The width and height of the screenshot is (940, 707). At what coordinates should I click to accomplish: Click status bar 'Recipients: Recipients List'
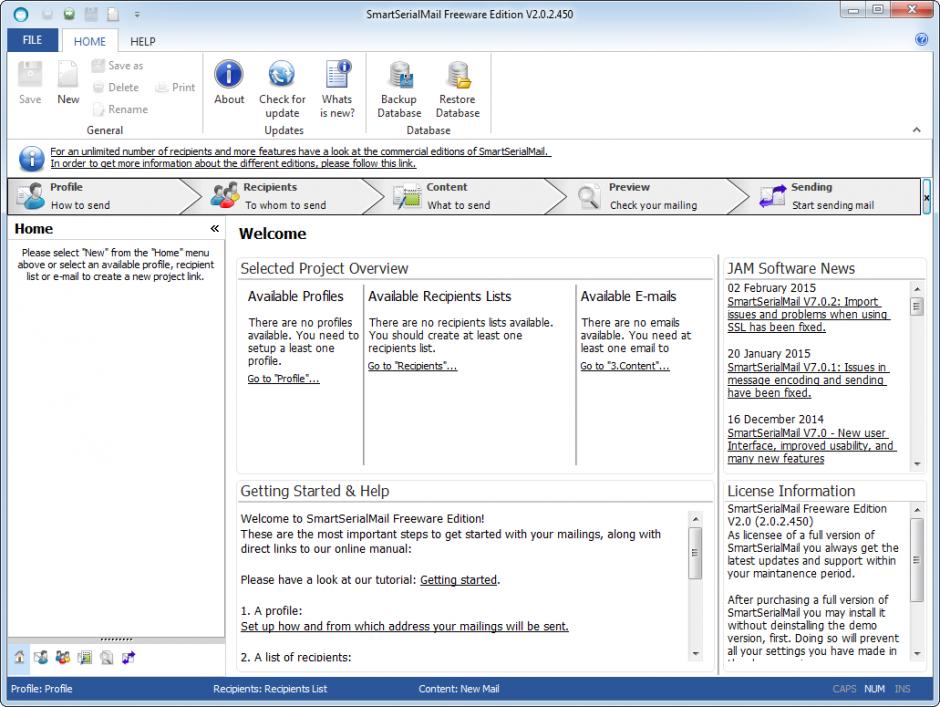(x=270, y=689)
